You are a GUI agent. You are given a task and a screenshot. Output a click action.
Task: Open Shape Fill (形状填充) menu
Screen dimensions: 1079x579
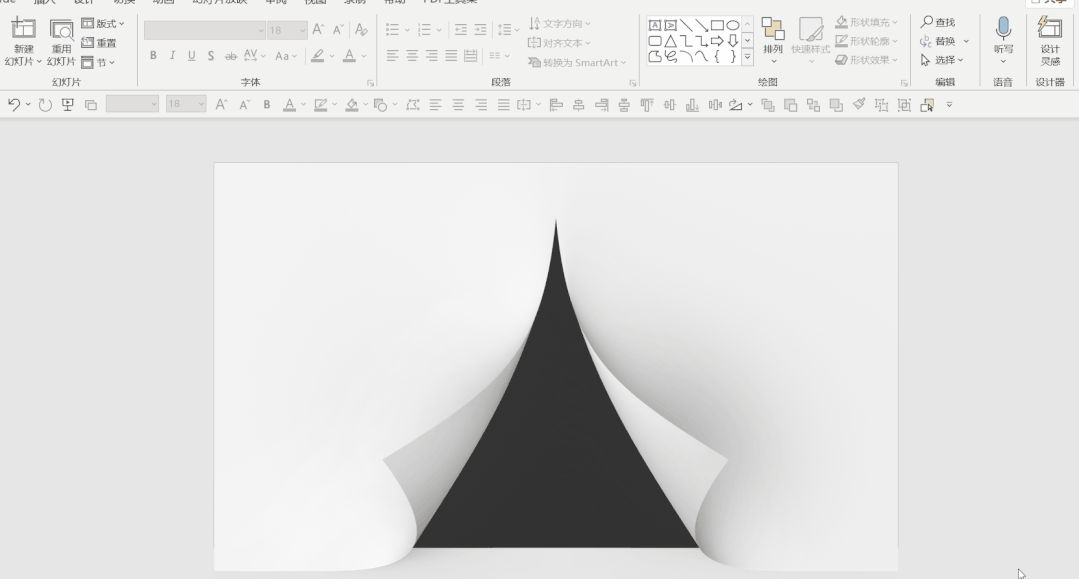click(x=866, y=23)
